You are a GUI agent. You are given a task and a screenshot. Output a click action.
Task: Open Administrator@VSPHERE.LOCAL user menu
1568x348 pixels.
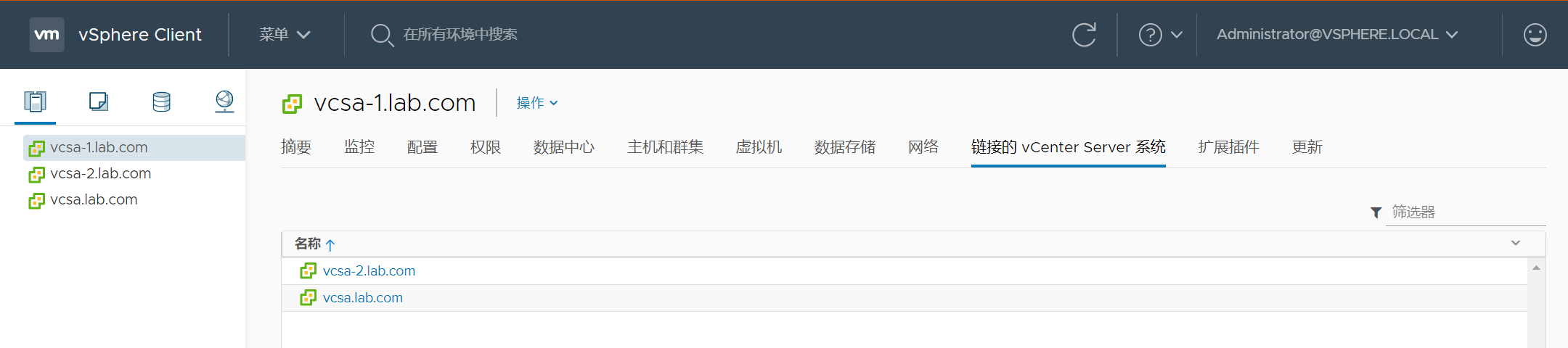coord(1337,34)
